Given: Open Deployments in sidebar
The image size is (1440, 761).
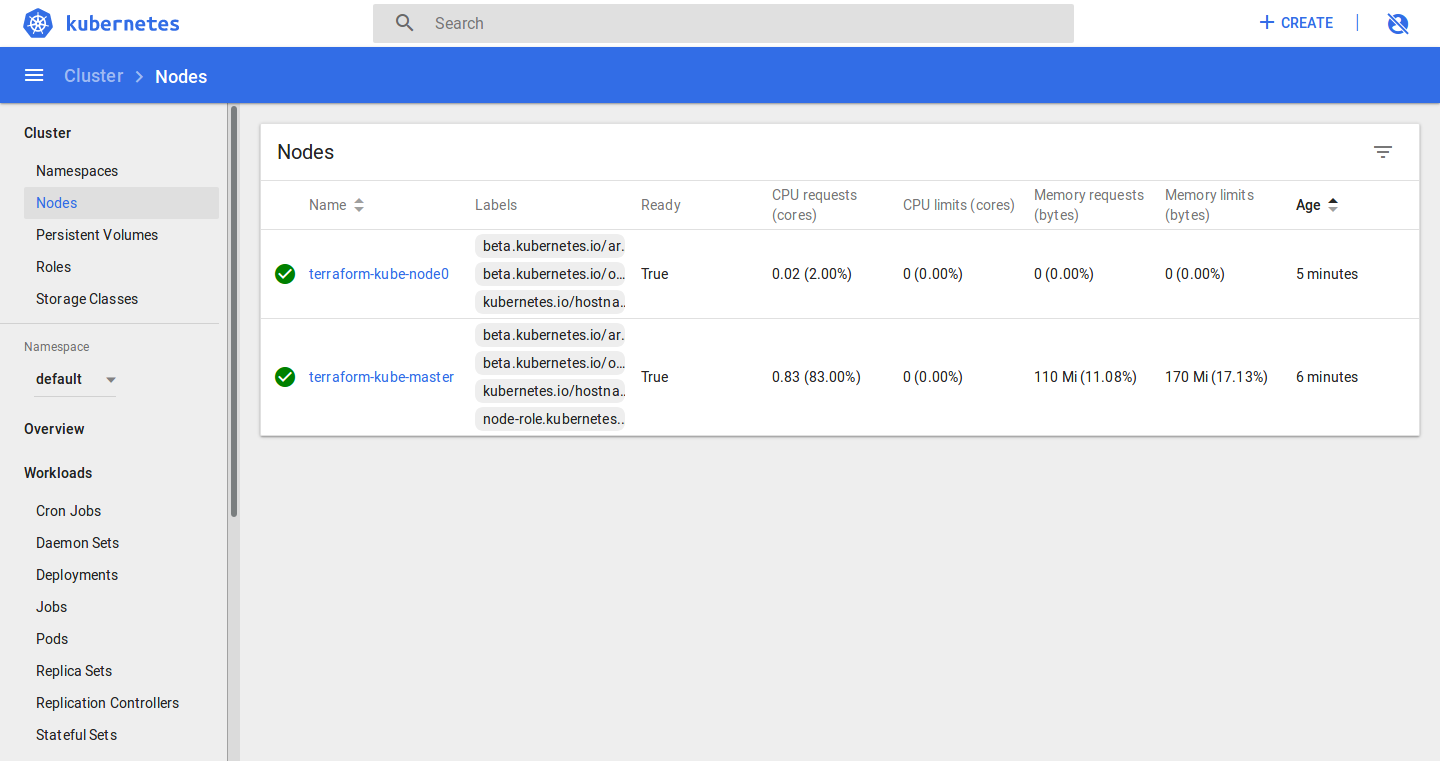Looking at the screenshot, I should coord(77,575).
